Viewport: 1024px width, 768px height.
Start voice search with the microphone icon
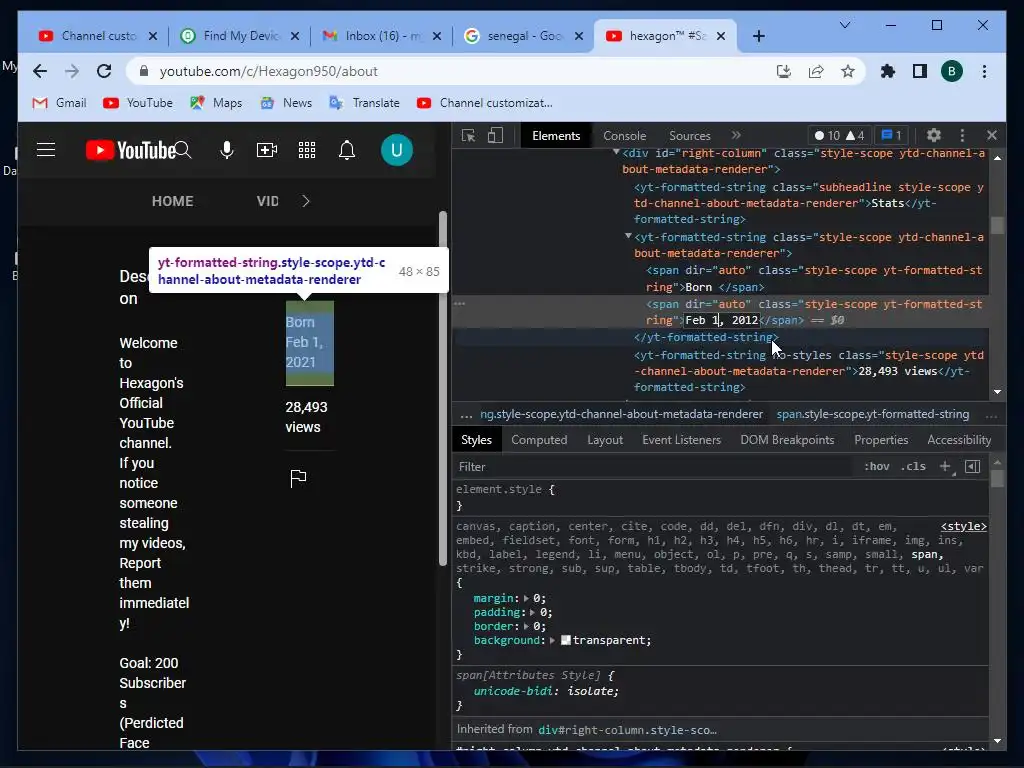click(x=227, y=150)
